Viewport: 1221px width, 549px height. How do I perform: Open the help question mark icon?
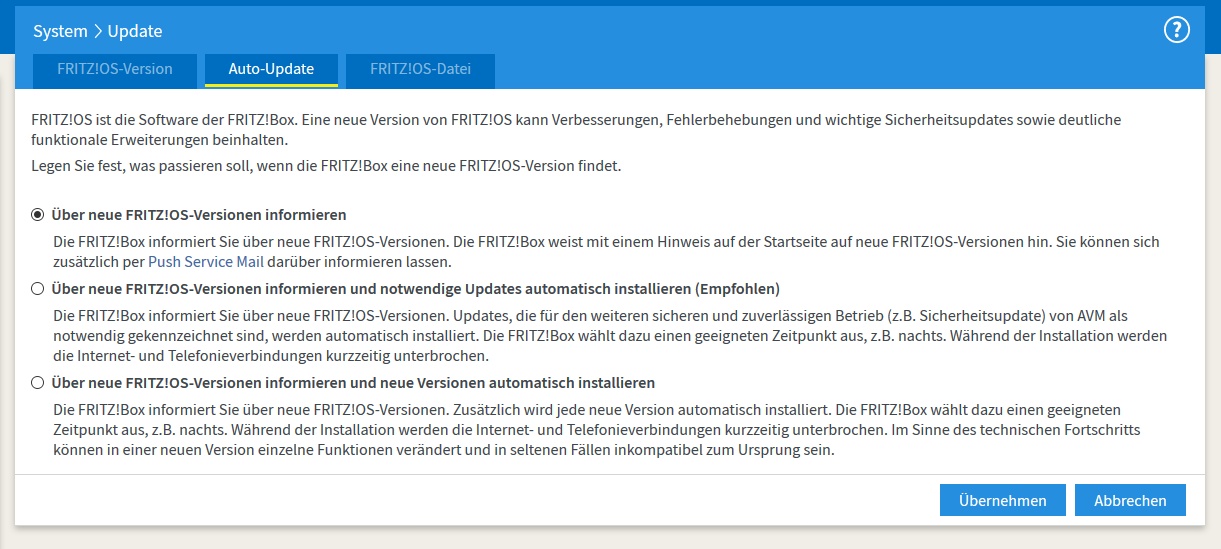(x=1177, y=30)
